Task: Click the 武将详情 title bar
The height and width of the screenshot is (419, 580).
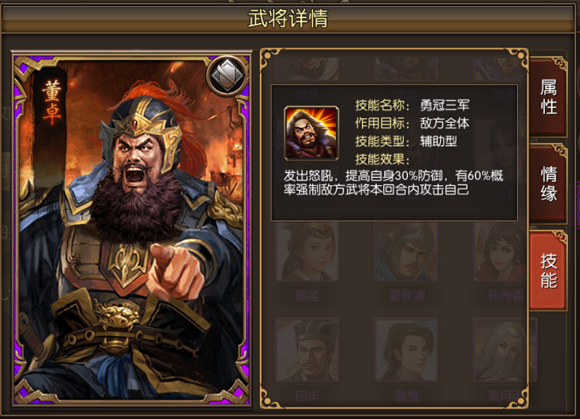Action: coord(288,18)
